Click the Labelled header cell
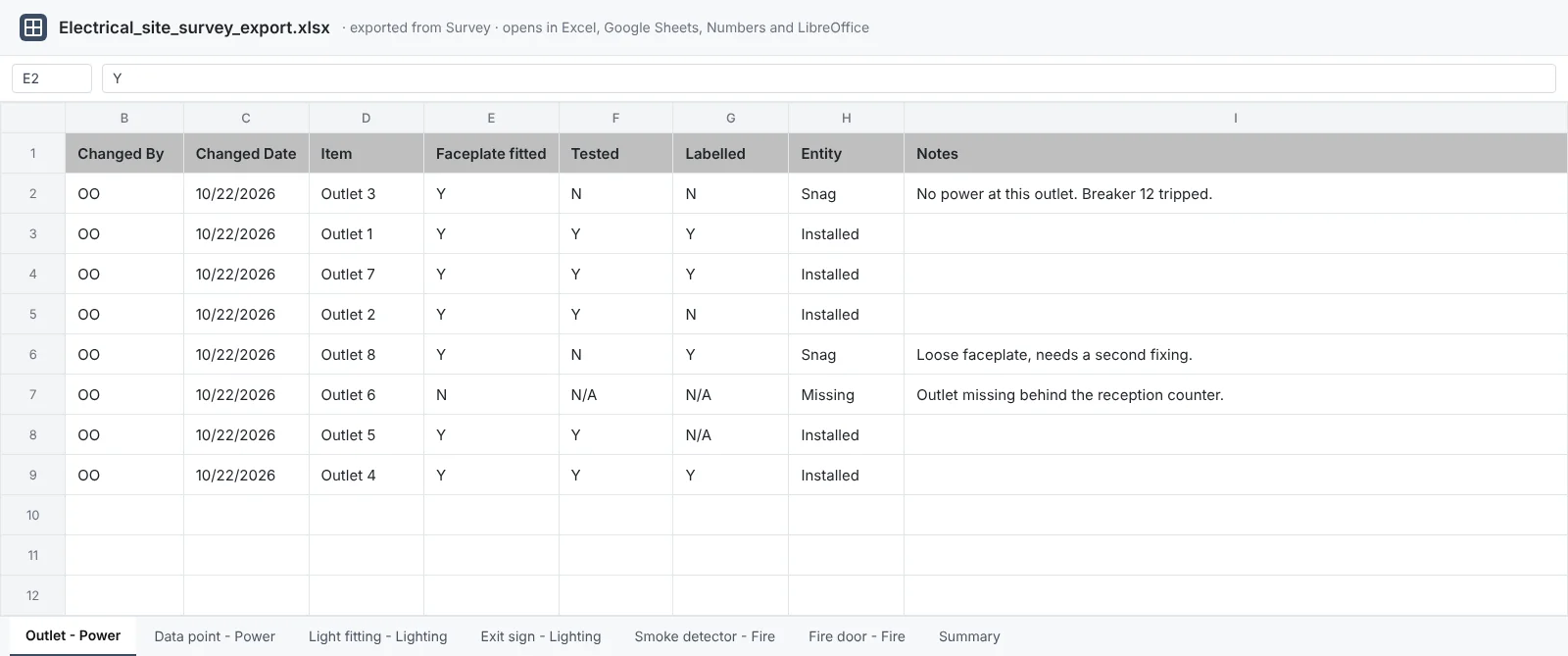 (730, 153)
